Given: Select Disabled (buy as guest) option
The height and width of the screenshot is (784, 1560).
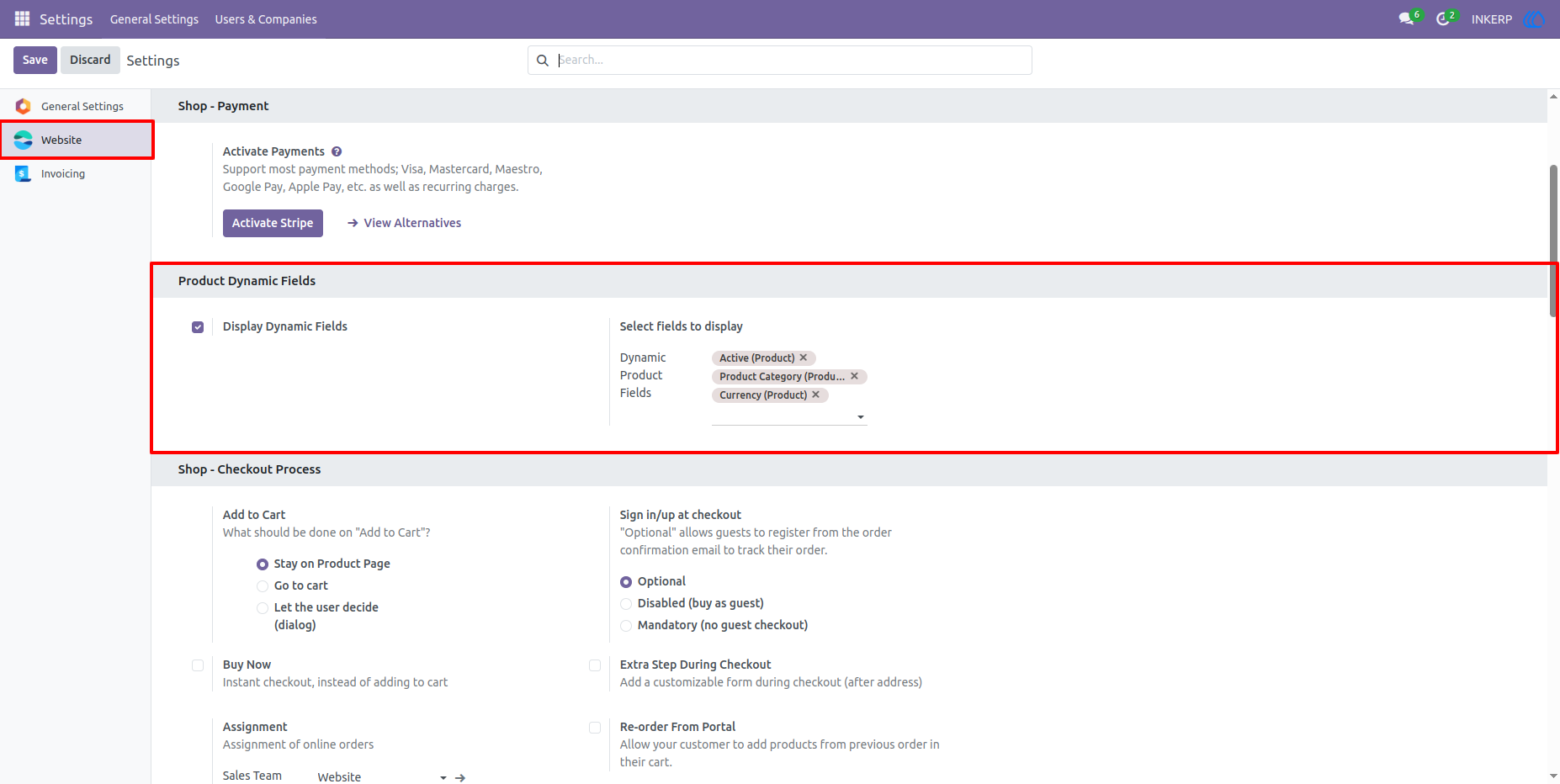Looking at the screenshot, I should [626, 604].
